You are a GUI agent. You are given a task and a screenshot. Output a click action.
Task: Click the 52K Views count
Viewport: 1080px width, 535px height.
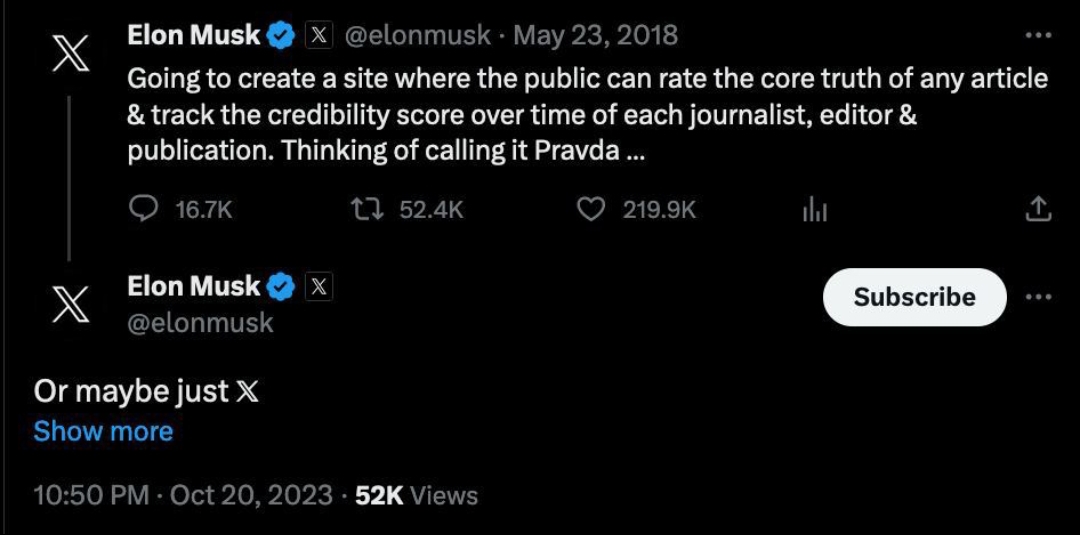click(x=417, y=495)
